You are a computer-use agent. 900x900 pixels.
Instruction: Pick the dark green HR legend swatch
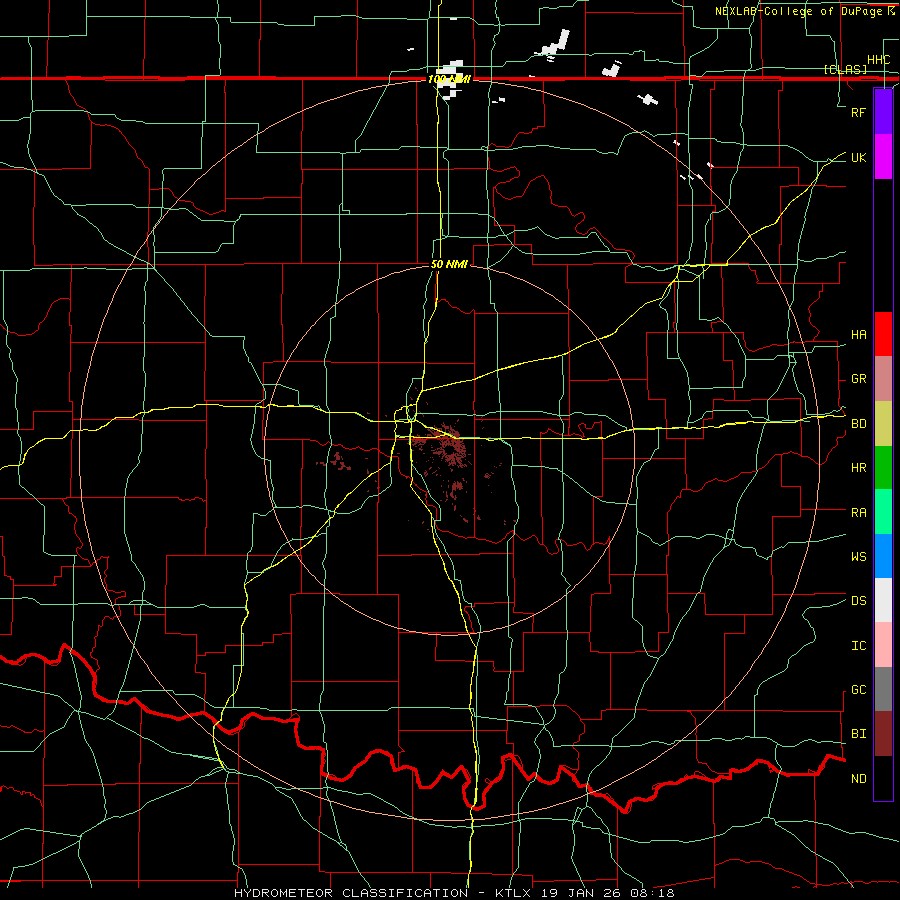883,468
